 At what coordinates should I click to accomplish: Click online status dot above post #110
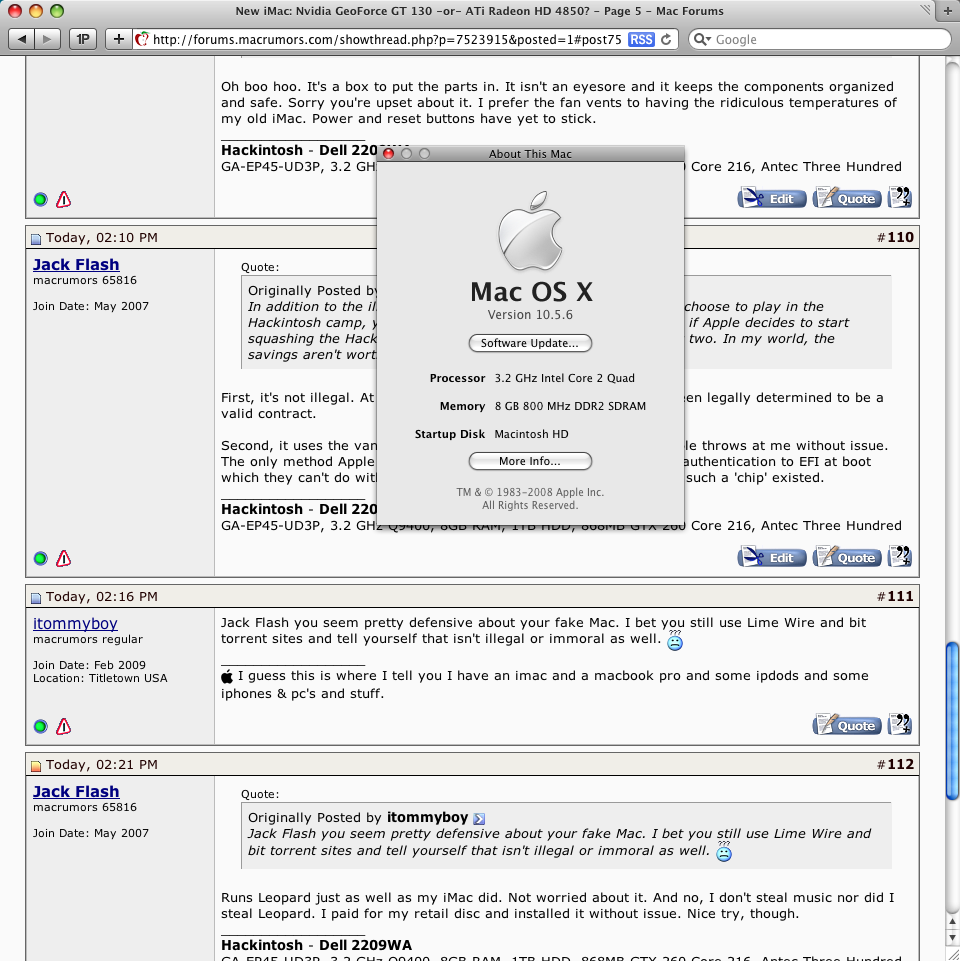click(x=40, y=199)
